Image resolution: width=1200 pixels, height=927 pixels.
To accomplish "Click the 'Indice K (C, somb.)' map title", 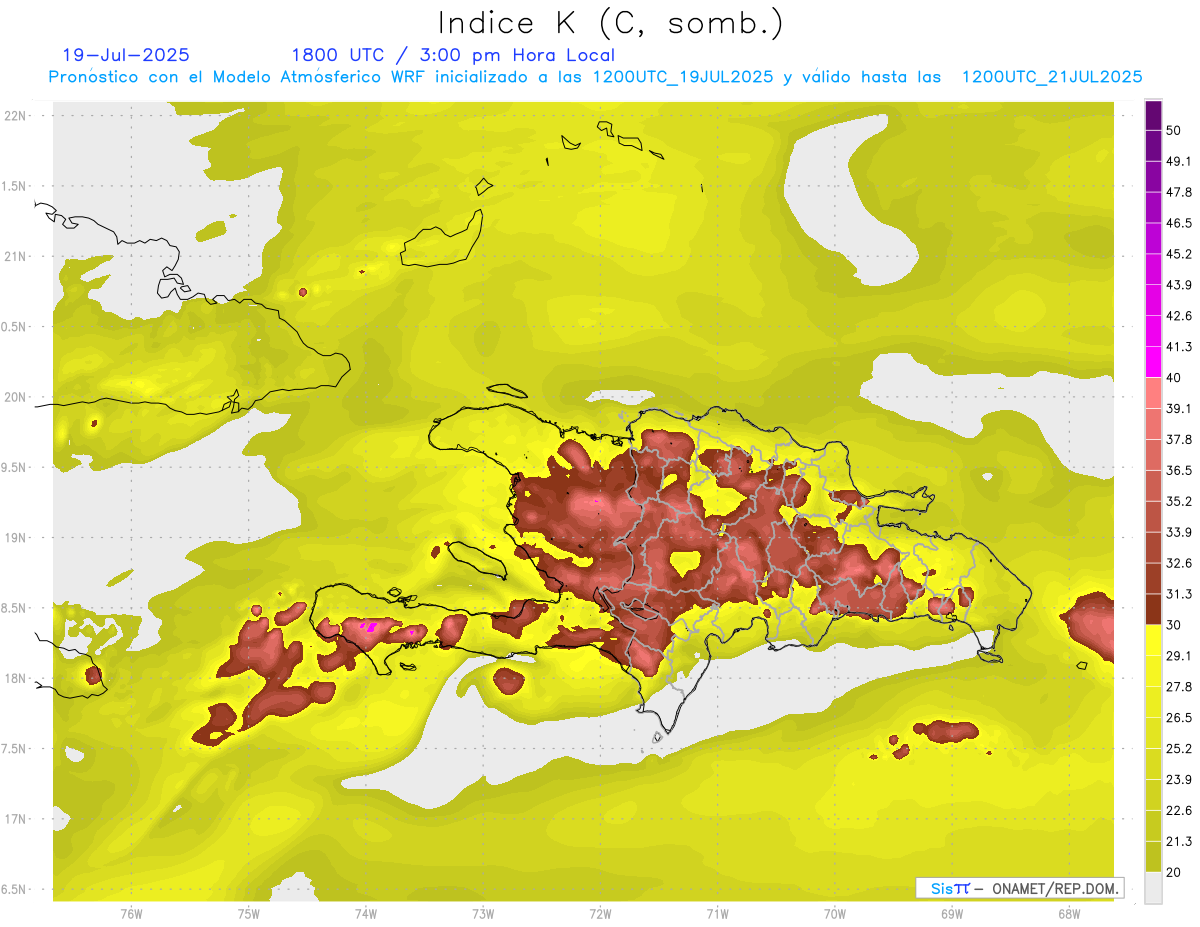I will [610, 22].
